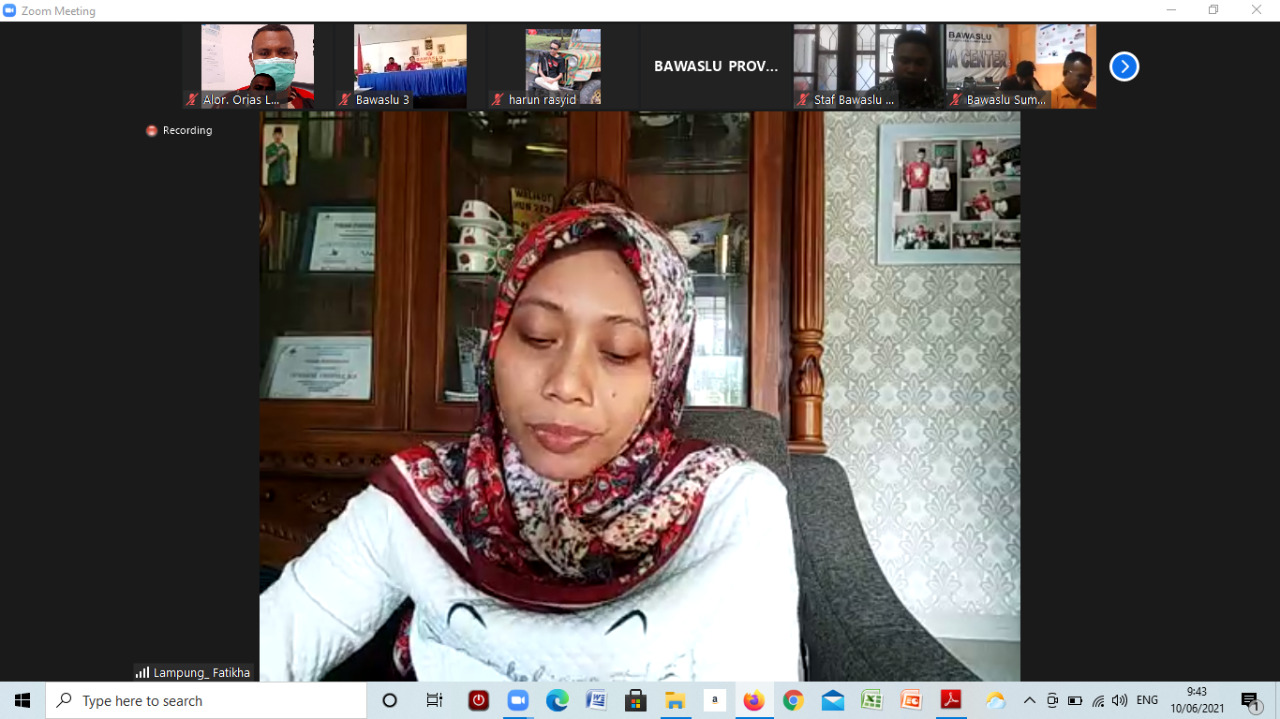Screen dimensions: 1280x719
Task: Open the Microsoft Store taskbar icon
Action: (636, 701)
